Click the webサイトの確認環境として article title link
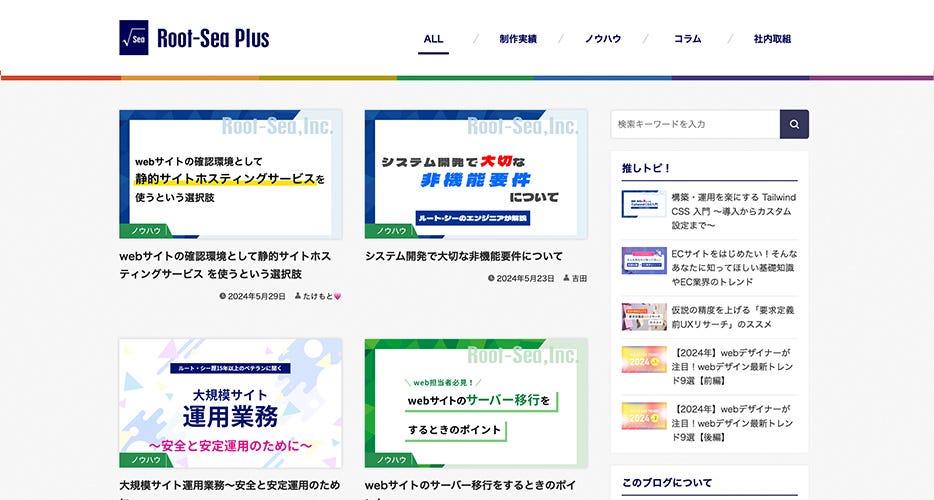934x500 pixels. [225, 264]
